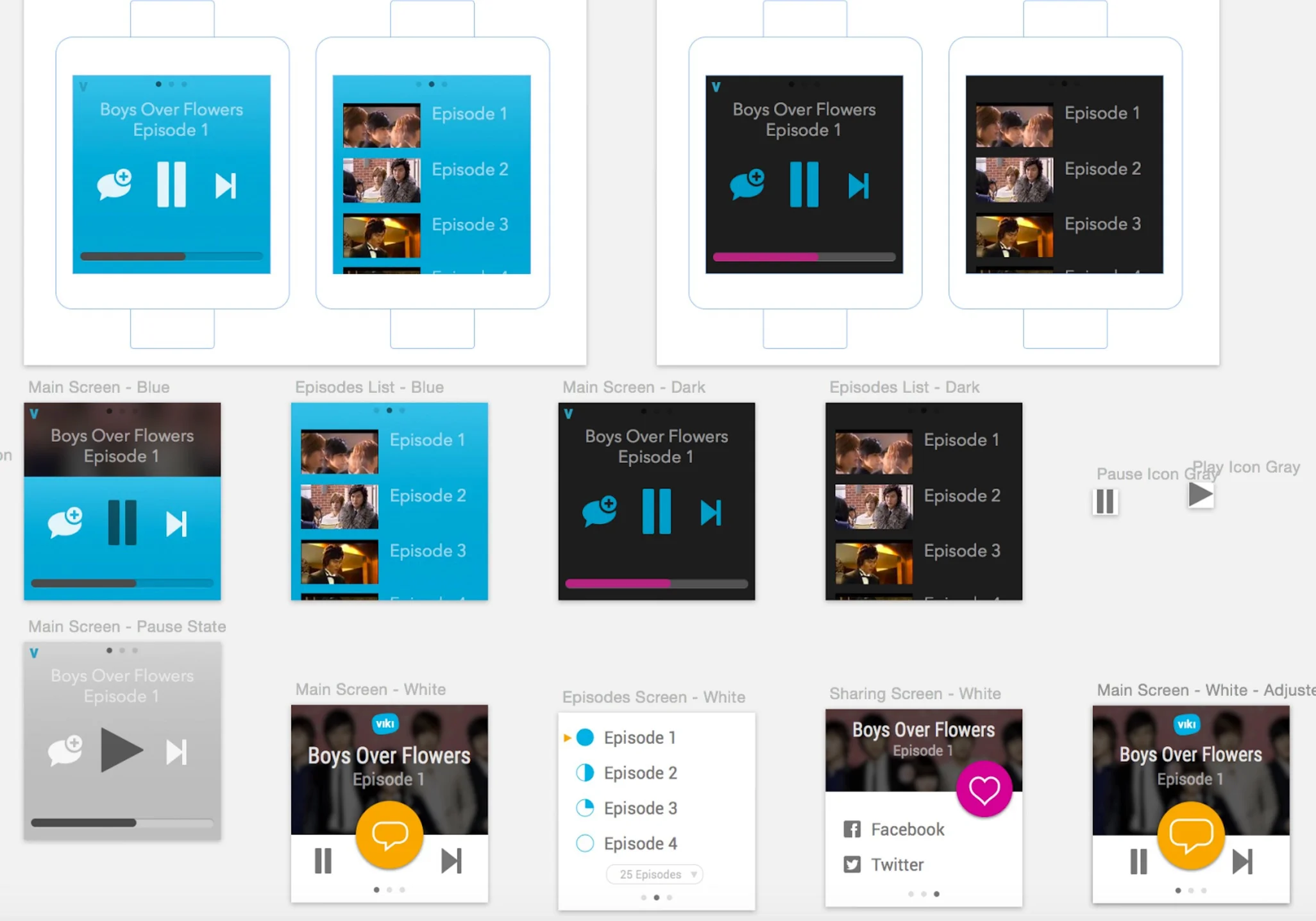Click the progress bar in the blue watch mockup
1316x921 pixels.
click(x=171, y=257)
